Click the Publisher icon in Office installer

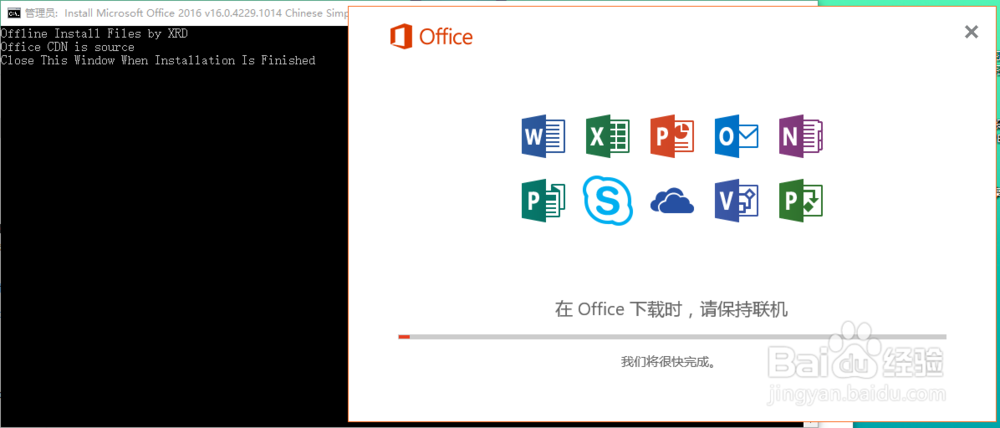pyautogui.click(x=543, y=200)
